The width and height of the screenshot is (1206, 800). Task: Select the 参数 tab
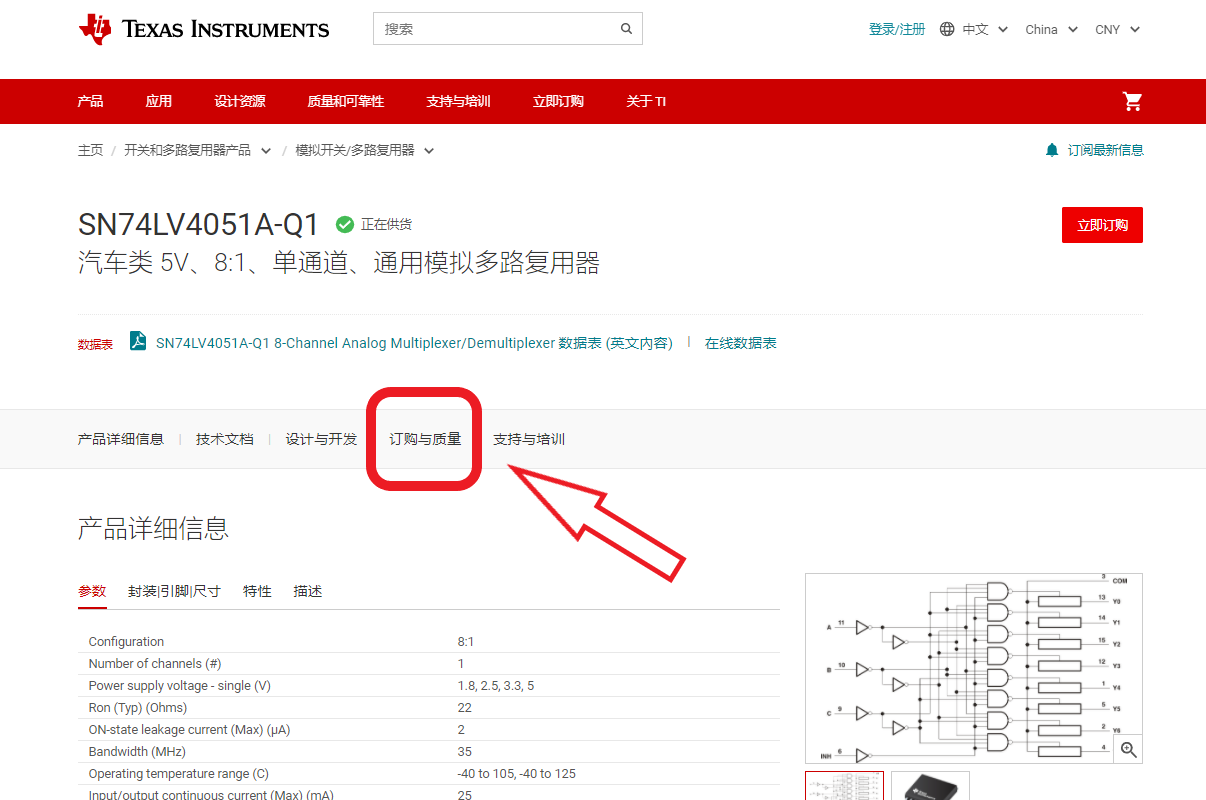[x=92, y=591]
